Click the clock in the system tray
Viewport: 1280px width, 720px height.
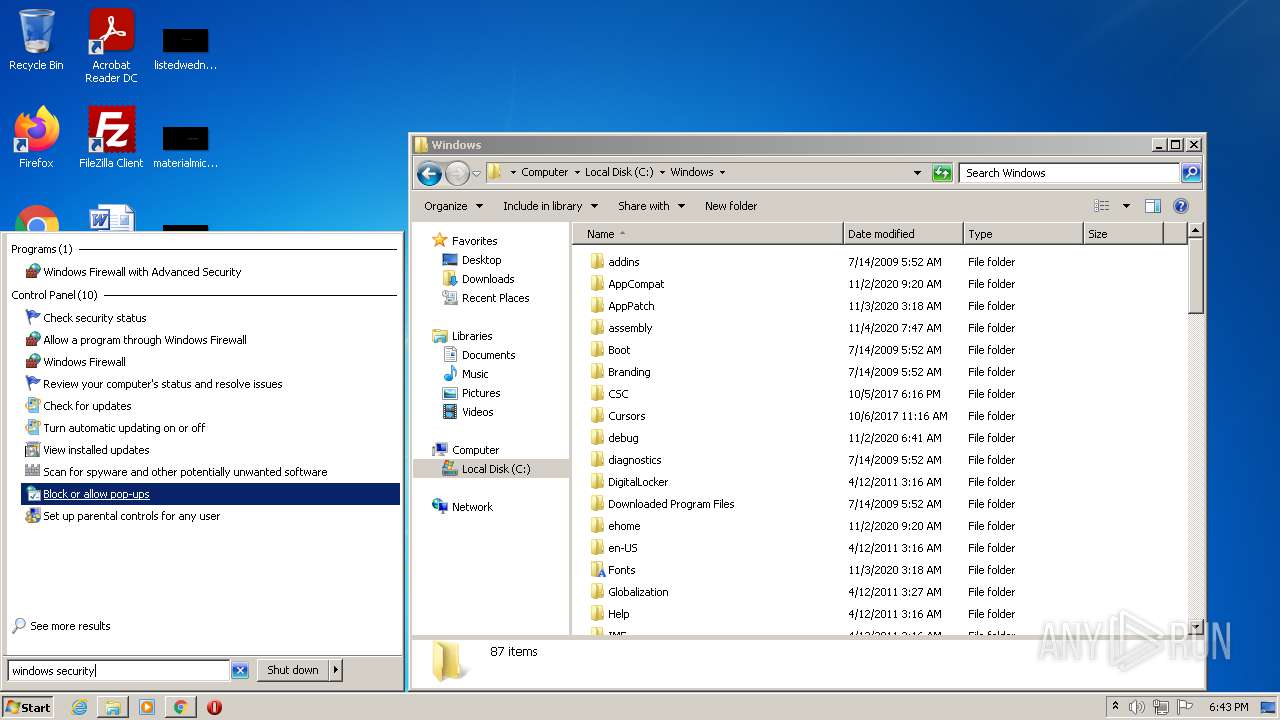[1229, 707]
